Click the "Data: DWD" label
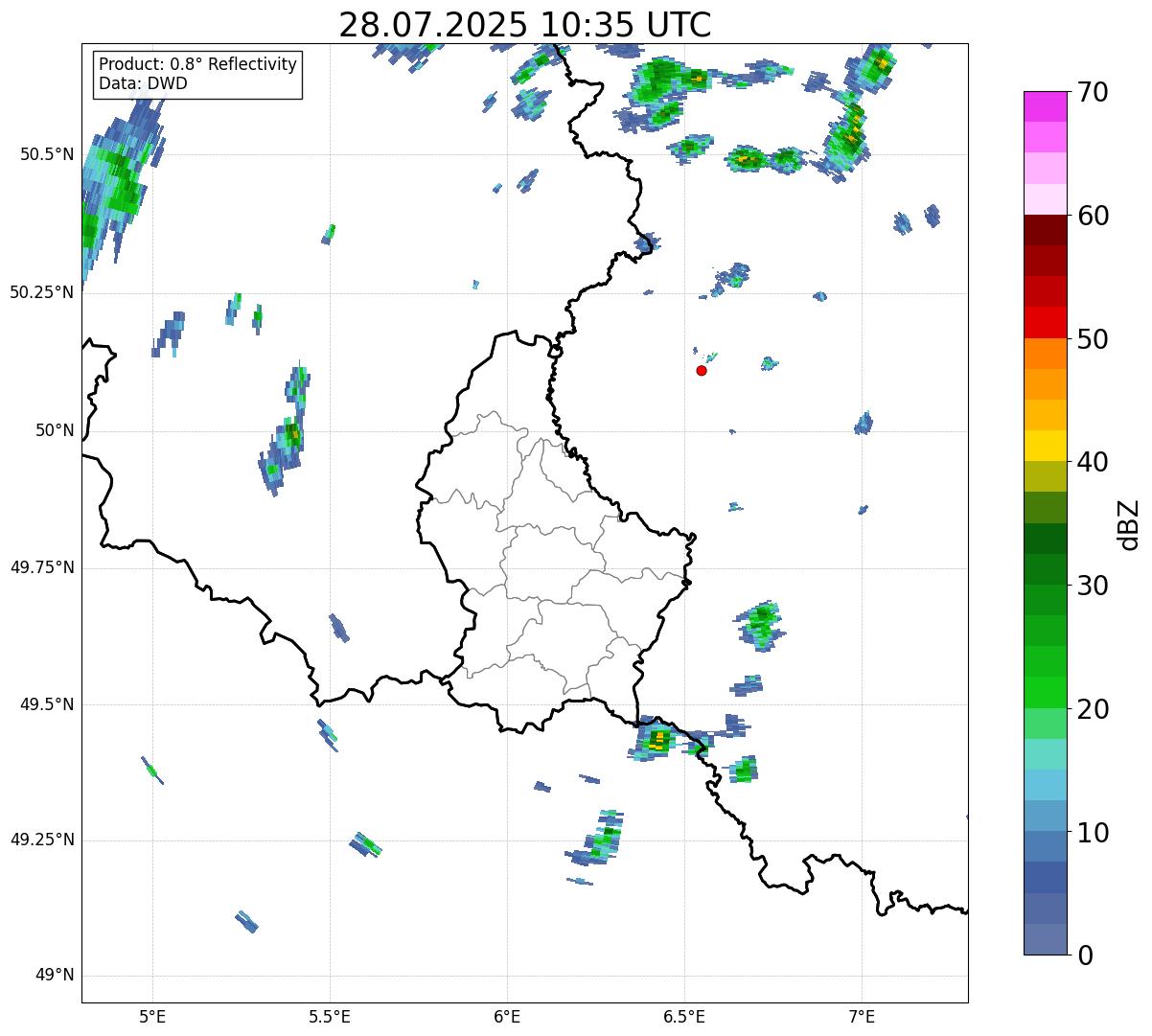The height and width of the screenshot is (1036, 1152). click(143, 83)
